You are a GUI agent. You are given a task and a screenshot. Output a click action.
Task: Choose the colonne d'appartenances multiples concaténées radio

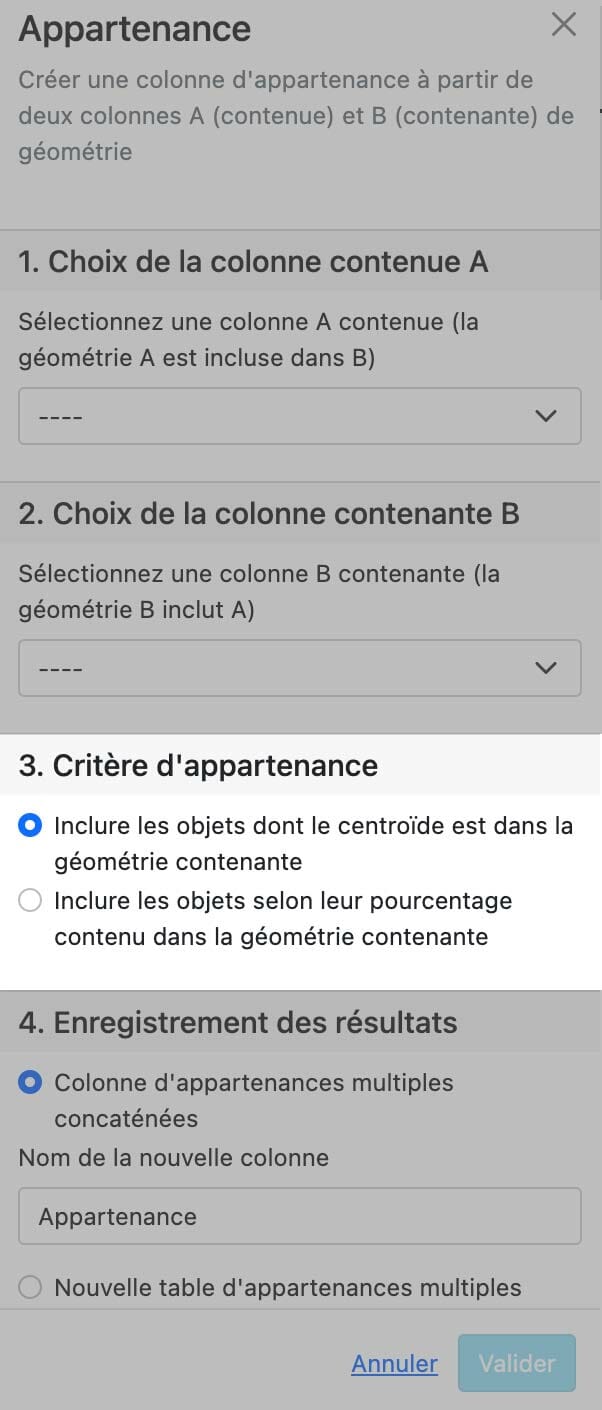pyautogui.click(x=30, y=1082)
